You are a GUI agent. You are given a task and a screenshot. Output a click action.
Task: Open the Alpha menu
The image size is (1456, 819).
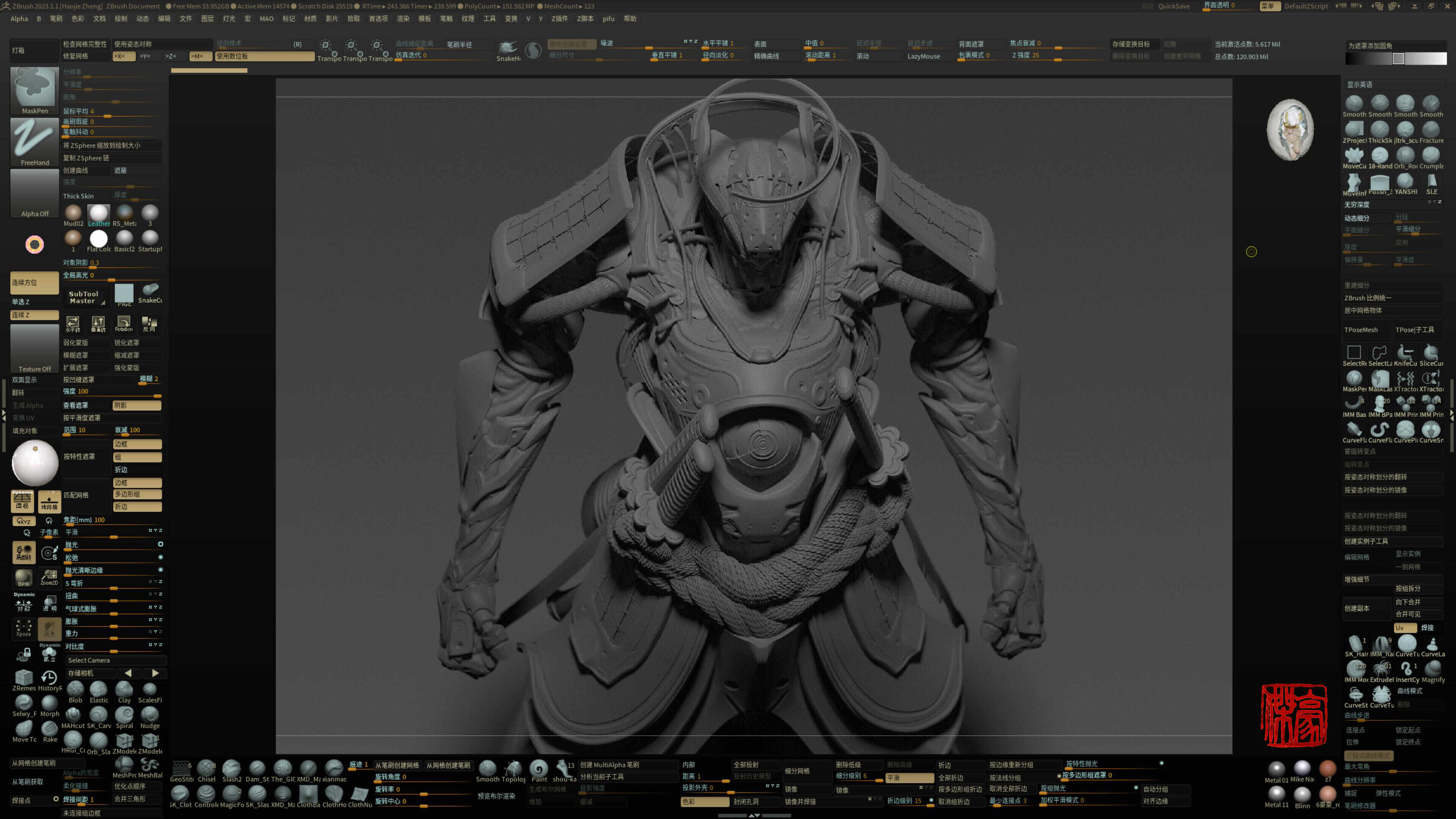pos(19,19)
